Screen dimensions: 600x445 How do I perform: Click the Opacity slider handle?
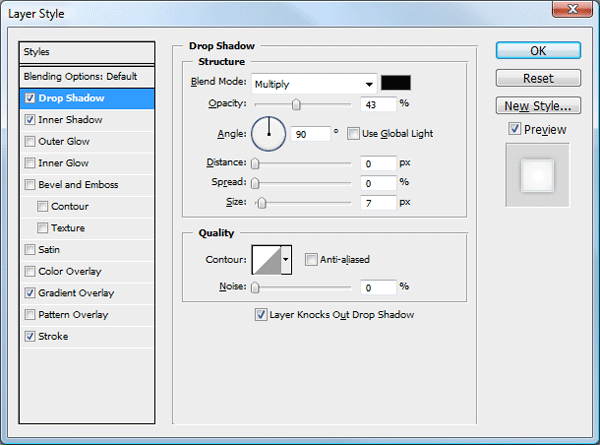(x=296, y=104)
